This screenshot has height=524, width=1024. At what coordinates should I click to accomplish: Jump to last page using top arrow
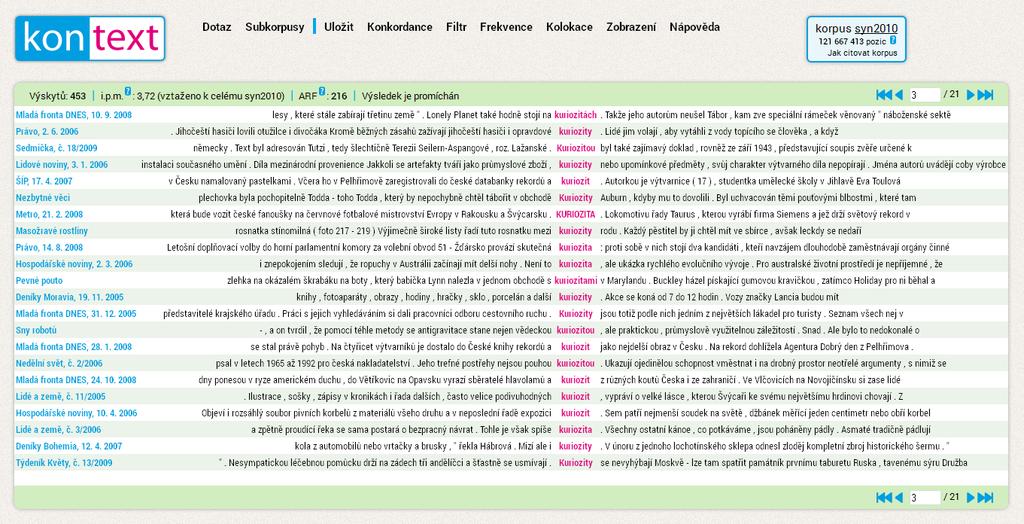coord(985,95)
